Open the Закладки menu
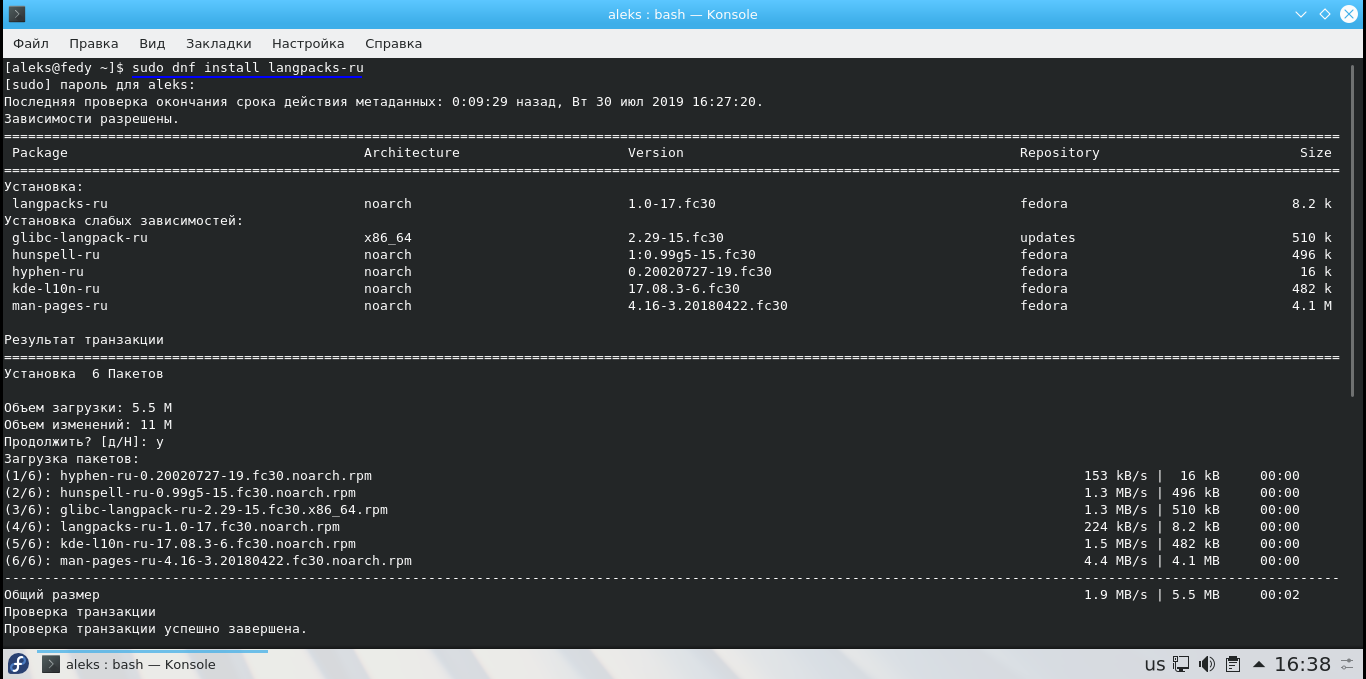 (x=218, y=43)
